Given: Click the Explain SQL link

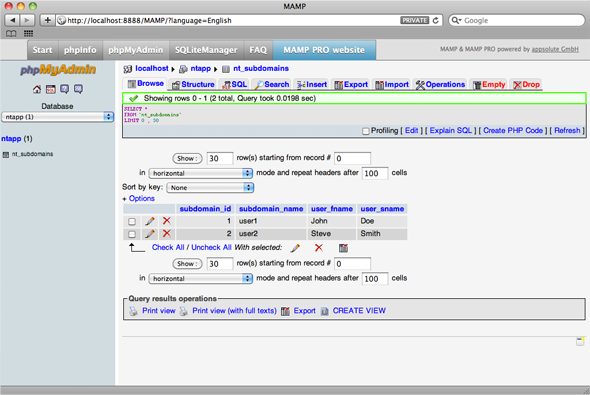Looking at the screenshot, I should pyautogui.click(x=450, y=131).
